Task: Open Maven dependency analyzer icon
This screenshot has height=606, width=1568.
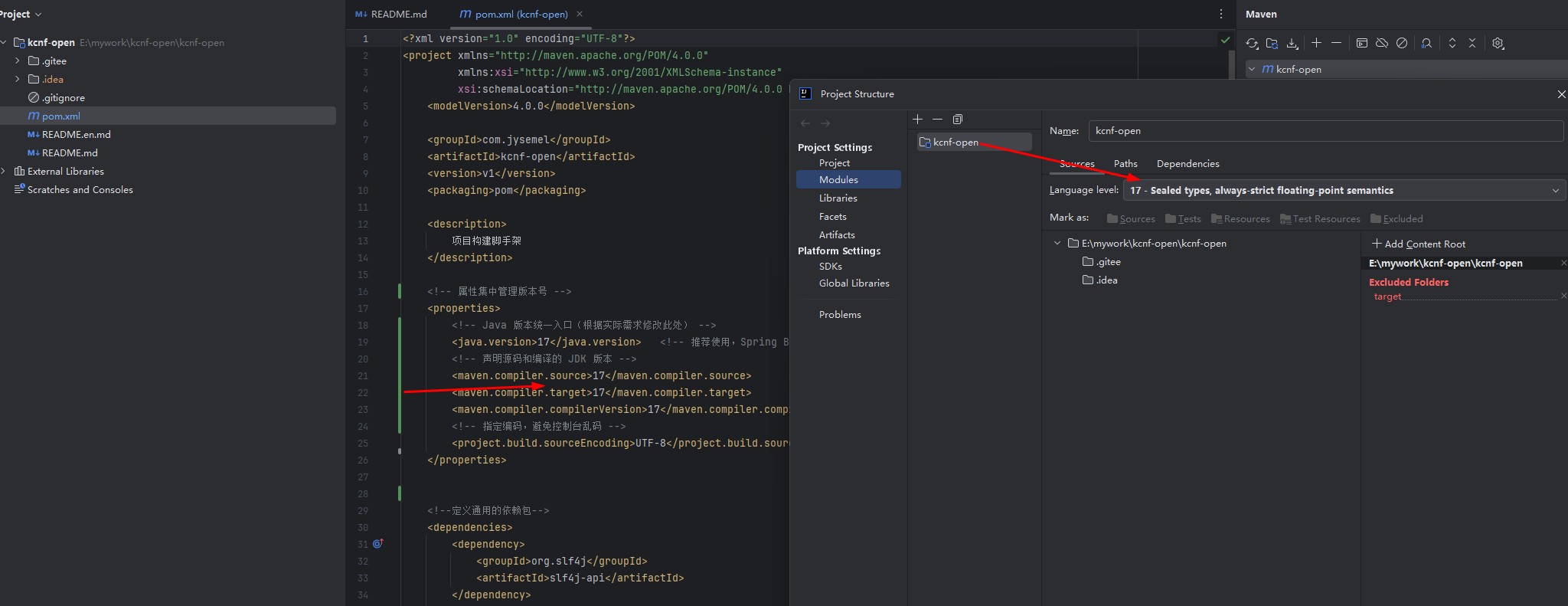Action: [1426, 44]
